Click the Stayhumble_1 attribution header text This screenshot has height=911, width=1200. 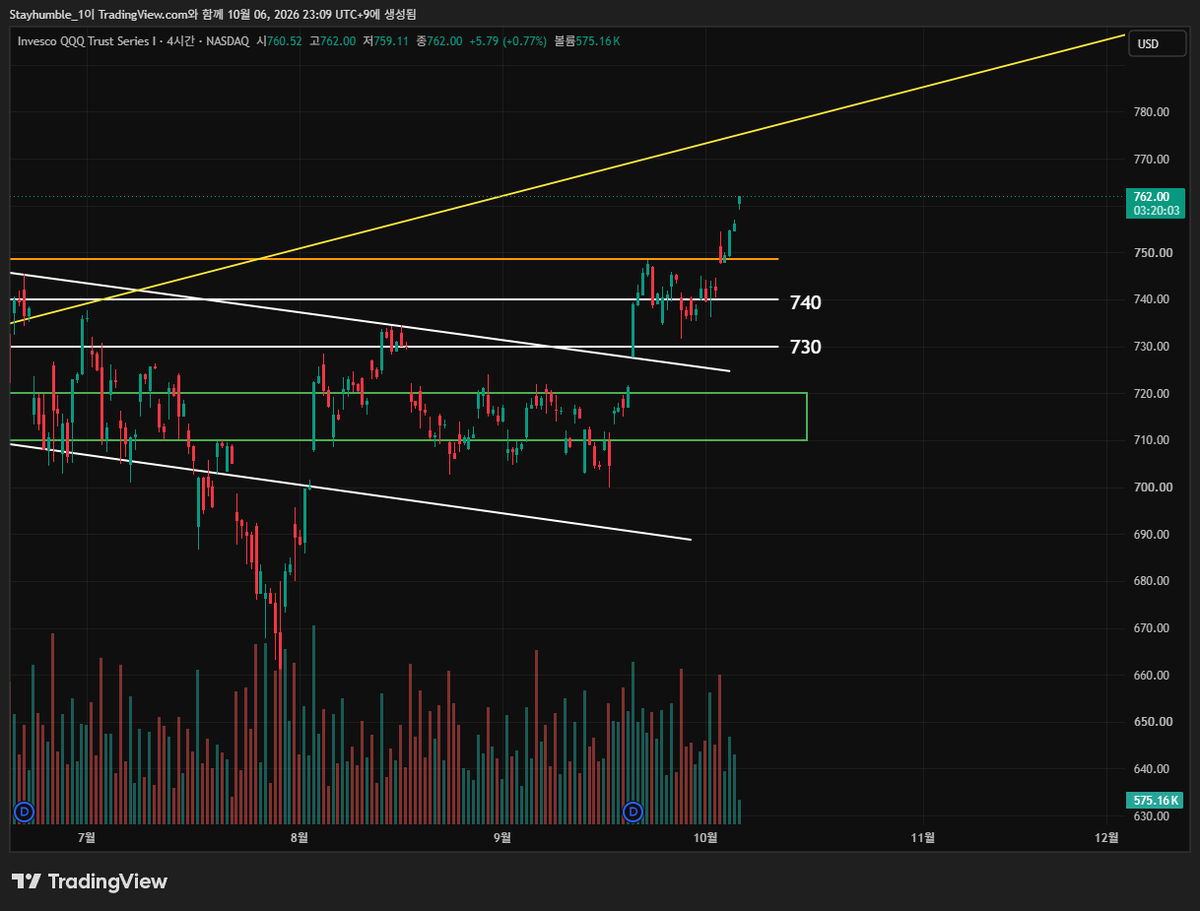(x=214, y=14)
